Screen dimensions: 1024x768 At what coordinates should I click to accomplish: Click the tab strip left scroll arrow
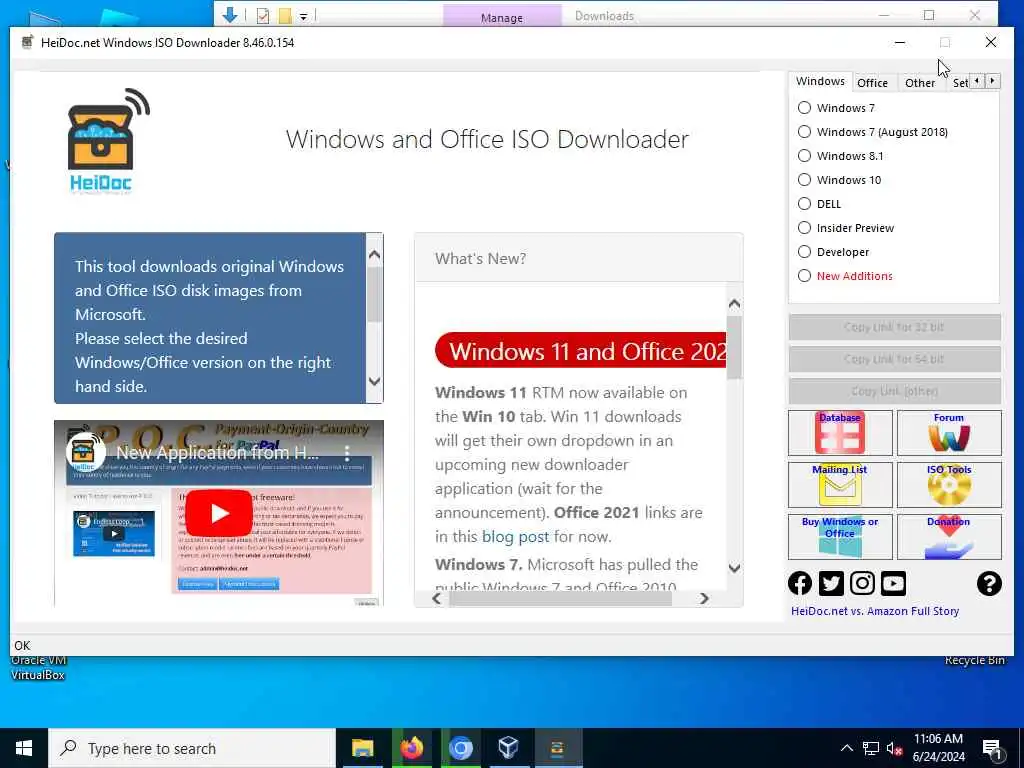point(977,81)
